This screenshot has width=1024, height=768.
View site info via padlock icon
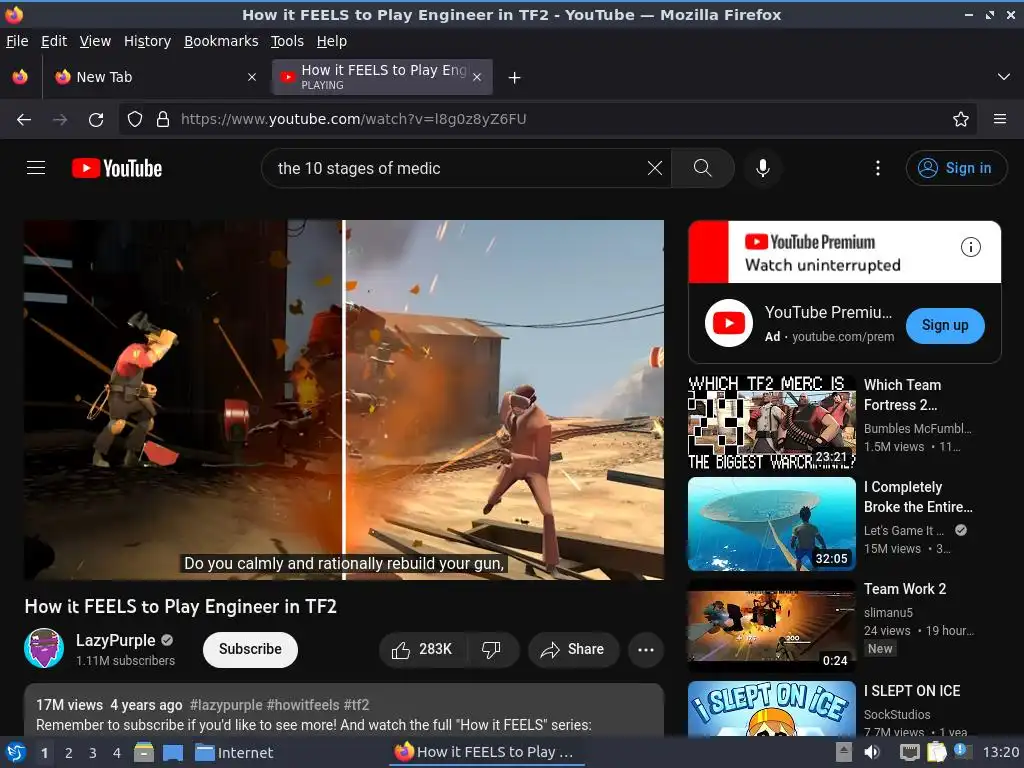point(163,120)
